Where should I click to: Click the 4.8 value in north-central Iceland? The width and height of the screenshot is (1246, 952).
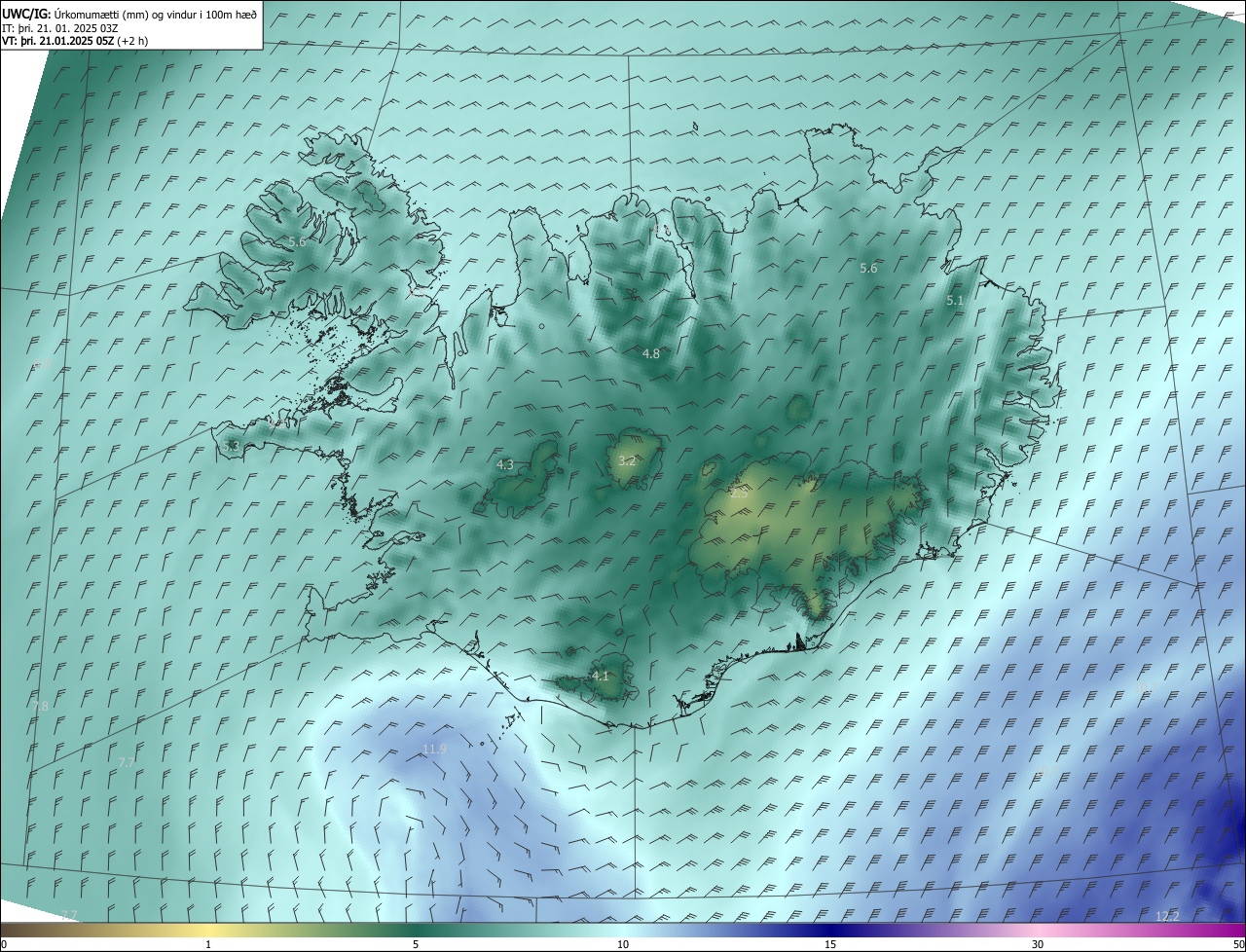pyautogui.click(x=651, y=353)
